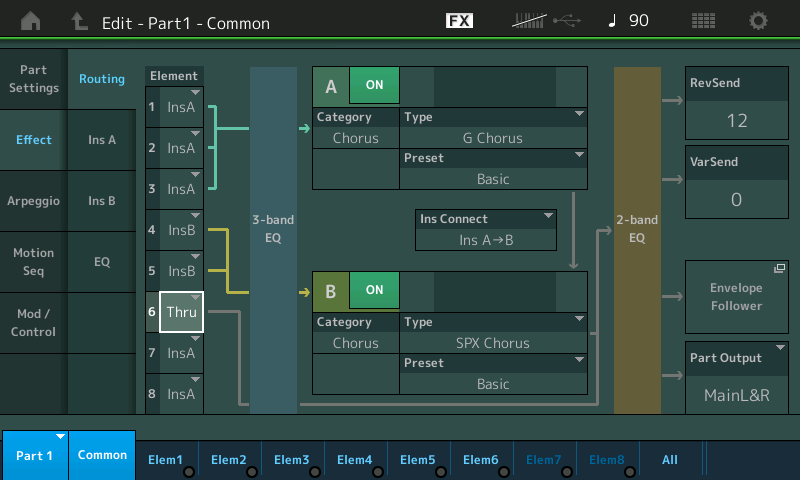Toggle Insertion Effect B ON switch
Viewport: 800px width, 480px height.
pyautogui.click(x=374, y=290)
